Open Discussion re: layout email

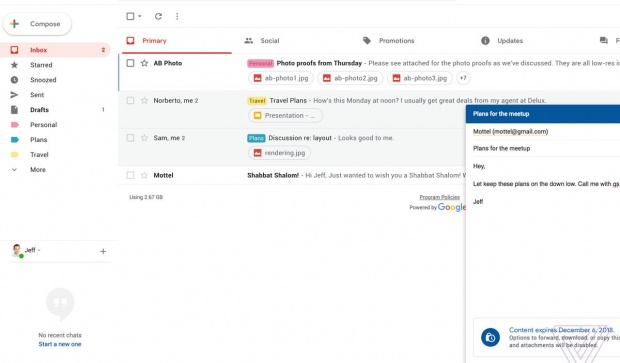(x=300, y=138)
